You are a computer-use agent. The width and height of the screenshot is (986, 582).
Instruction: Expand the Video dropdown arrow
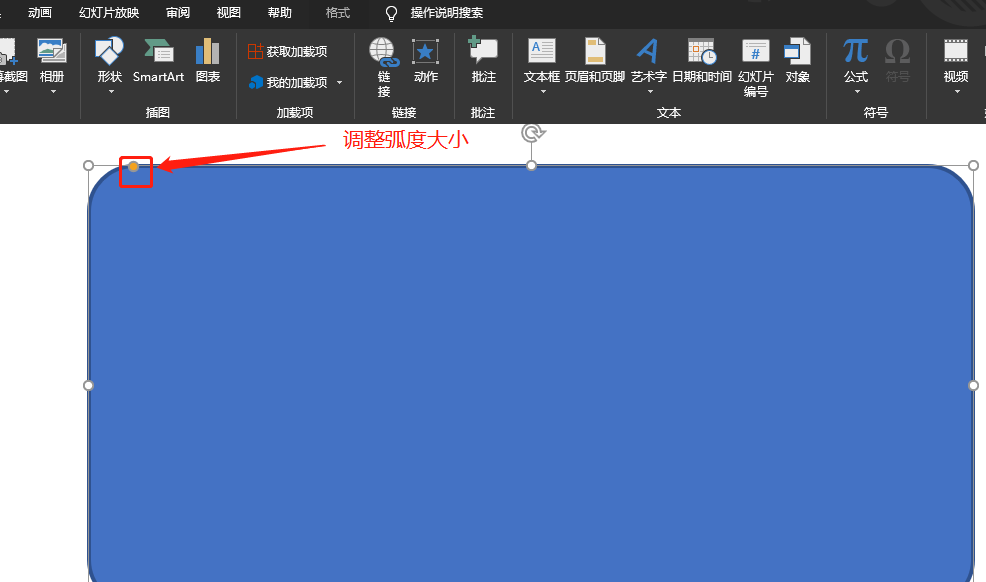(x=957, y=92)
